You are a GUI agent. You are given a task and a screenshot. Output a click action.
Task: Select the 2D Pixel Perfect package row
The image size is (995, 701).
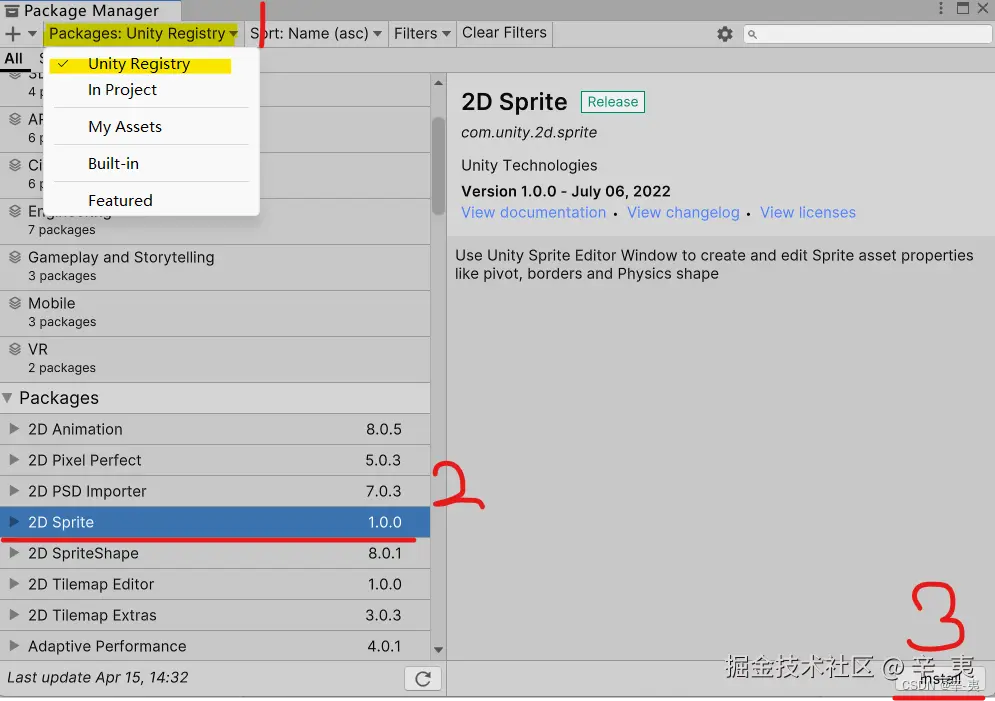(215, 461)
